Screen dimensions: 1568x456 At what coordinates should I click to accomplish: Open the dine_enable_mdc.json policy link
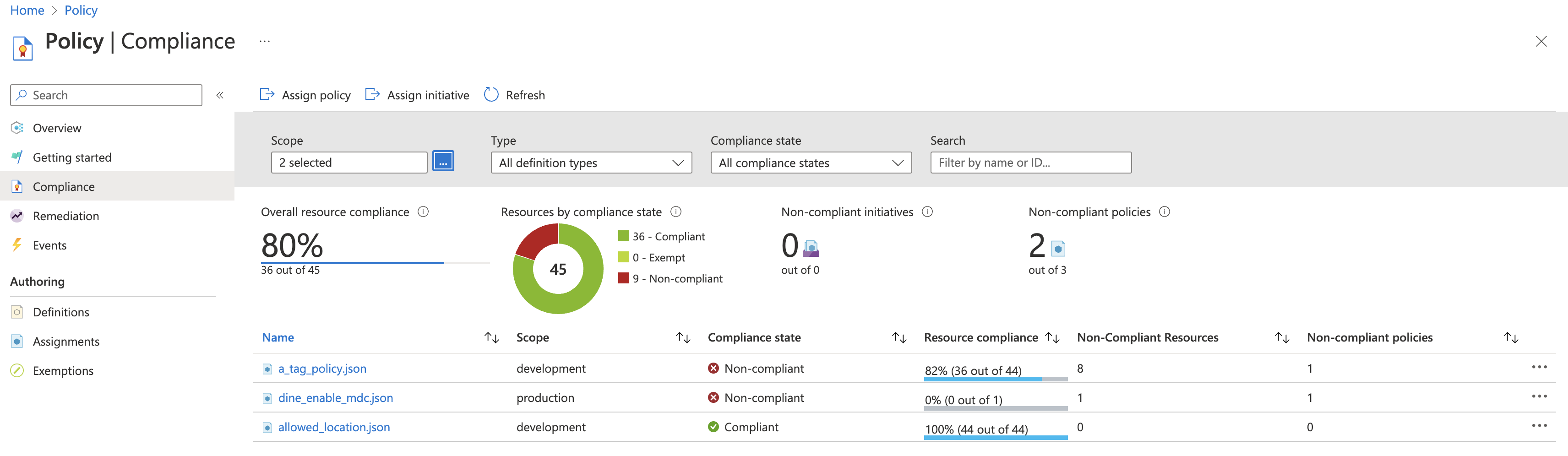(335, 398)
